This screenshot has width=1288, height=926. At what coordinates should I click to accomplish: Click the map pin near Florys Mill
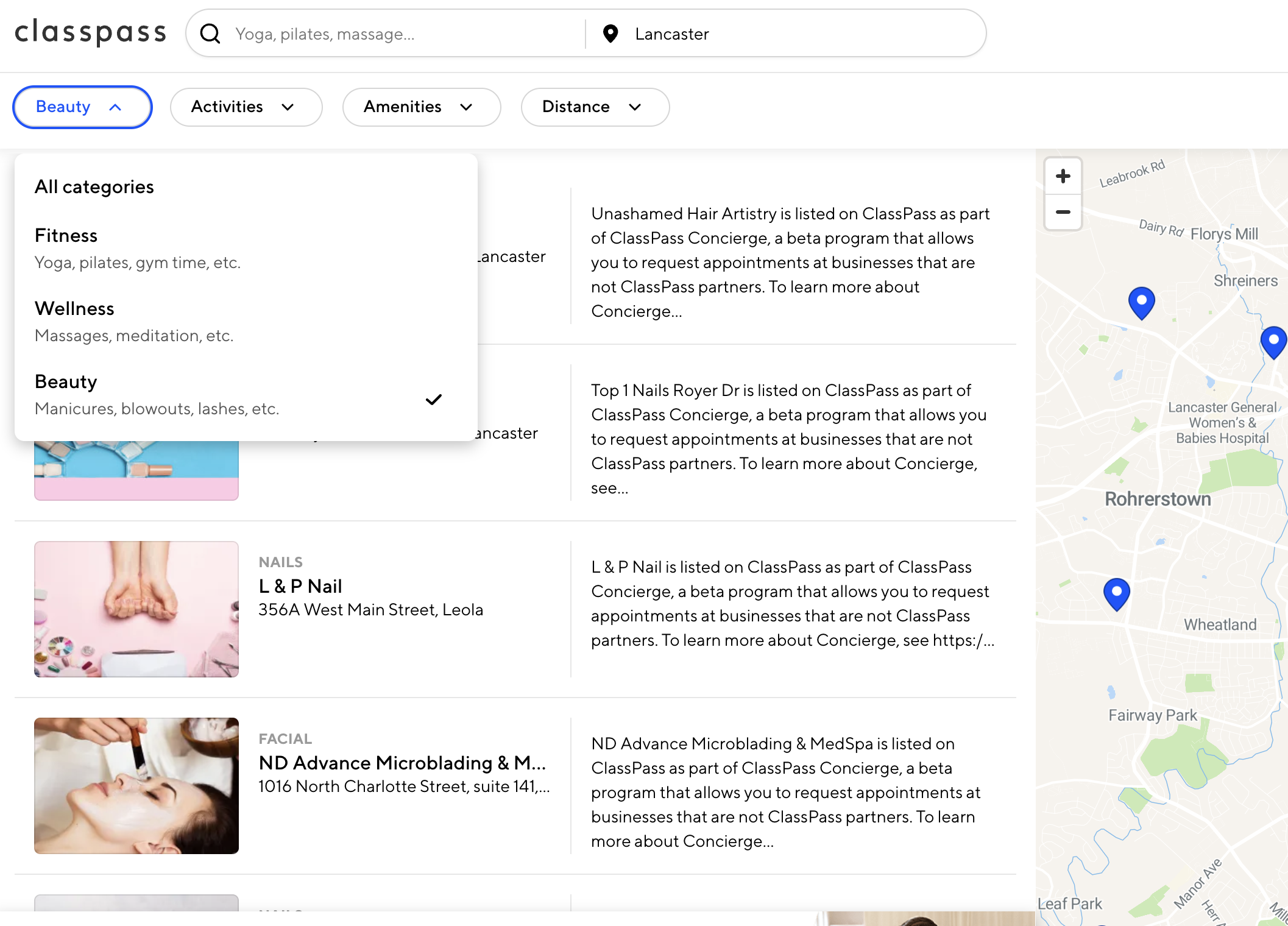coord(1142,303)
